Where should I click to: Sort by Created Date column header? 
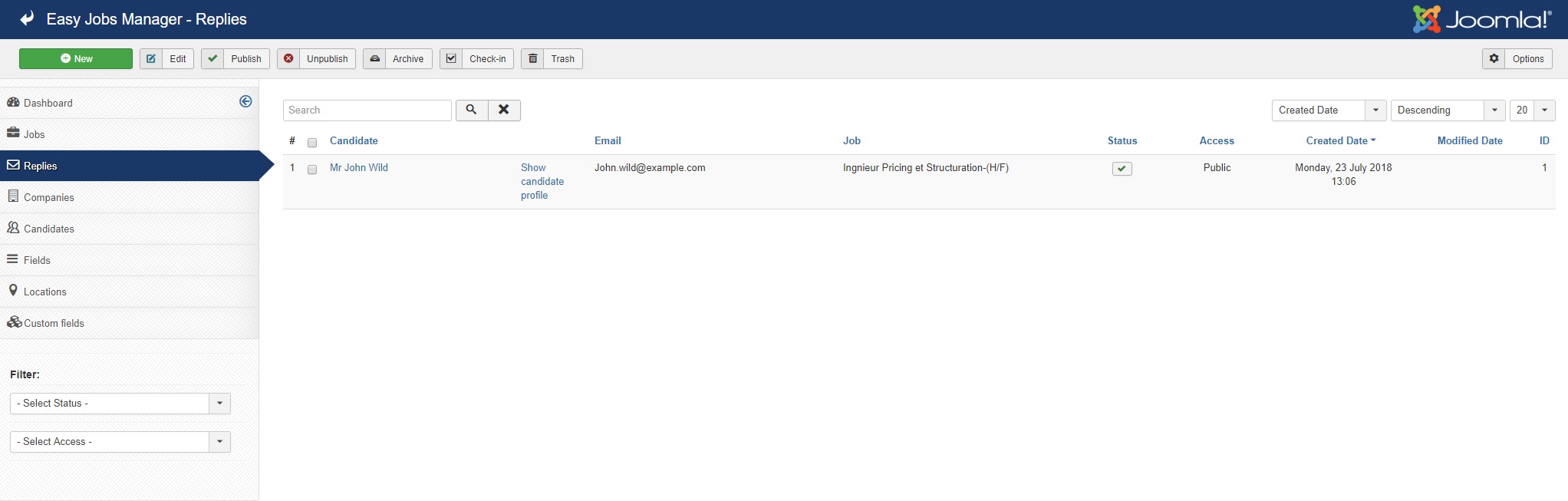coord(1341,140)
